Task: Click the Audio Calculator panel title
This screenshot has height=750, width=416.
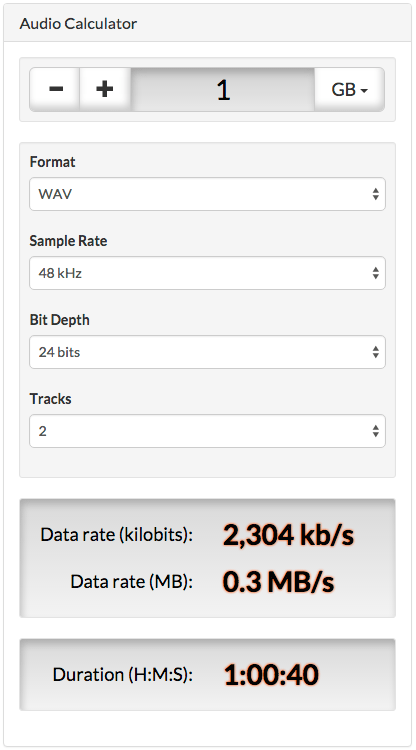Action: pyautogui.click(x=78, y=23)
